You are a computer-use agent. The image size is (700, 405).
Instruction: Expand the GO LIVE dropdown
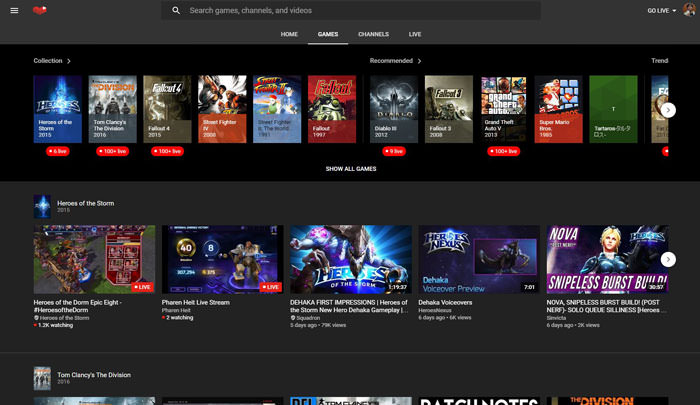coord(662,10)
